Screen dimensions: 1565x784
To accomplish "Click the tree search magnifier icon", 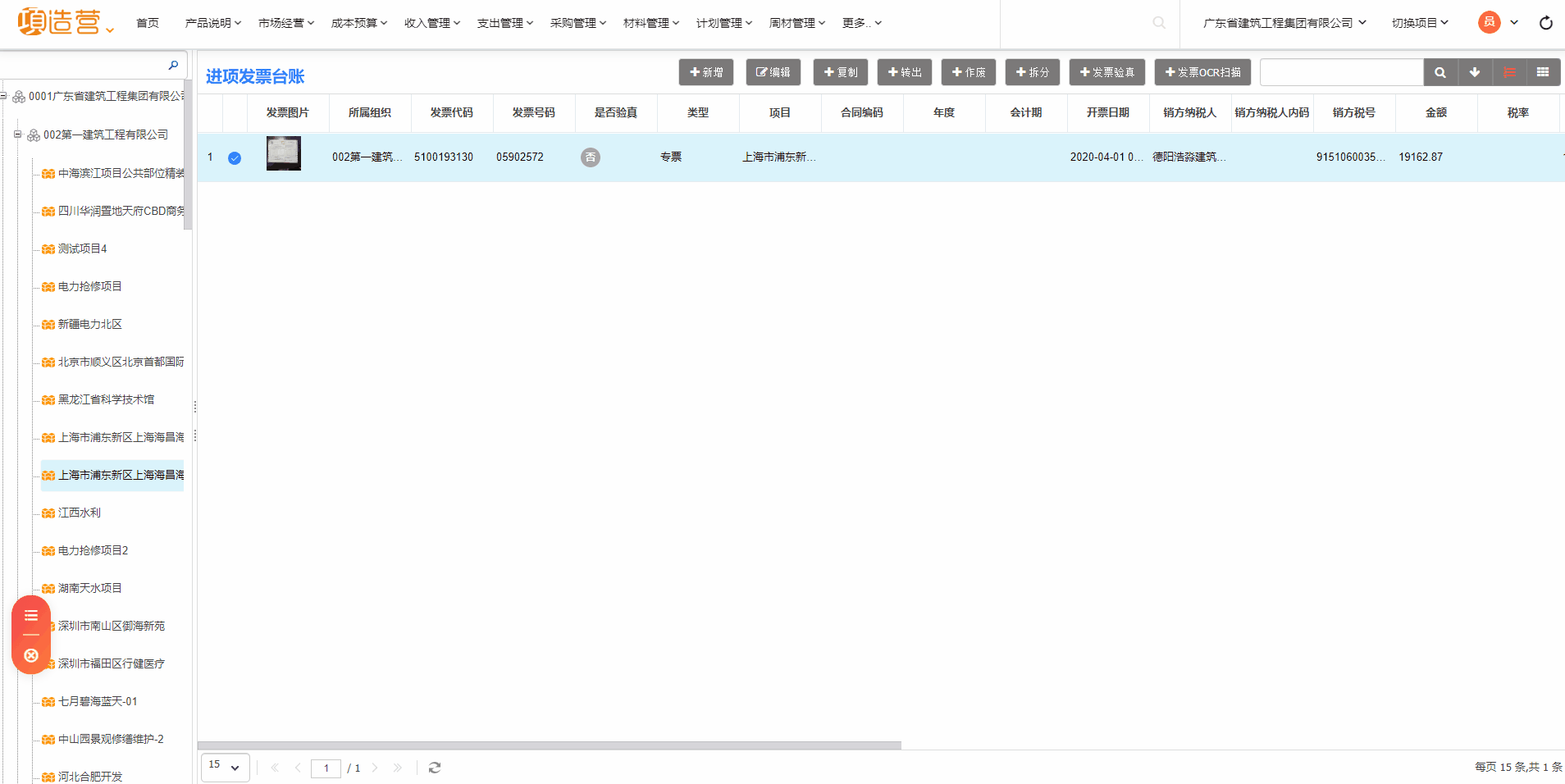I will (x=173, y=65).
